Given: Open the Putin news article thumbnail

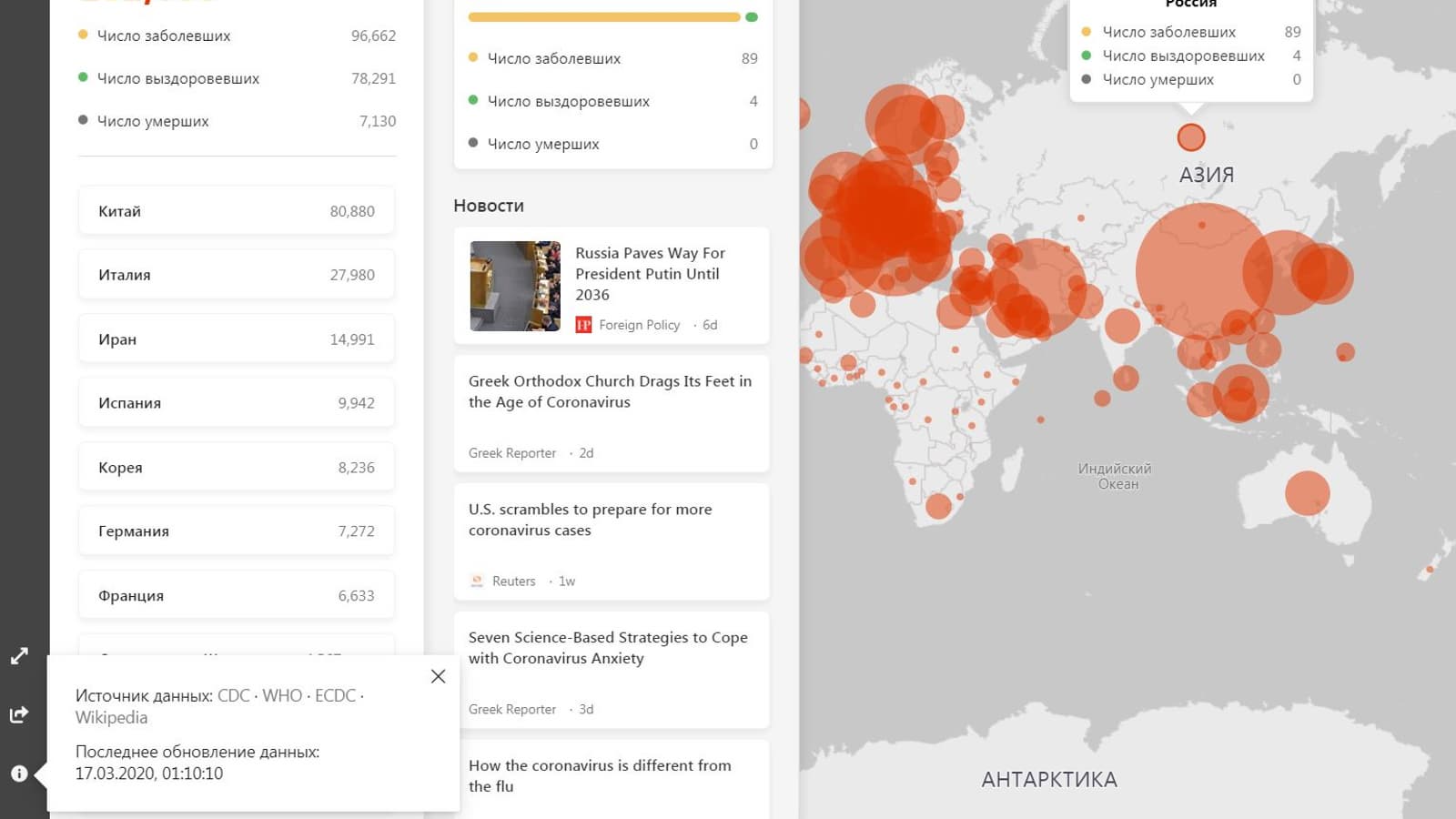Looking at the screenshot, I should point(515,286).
